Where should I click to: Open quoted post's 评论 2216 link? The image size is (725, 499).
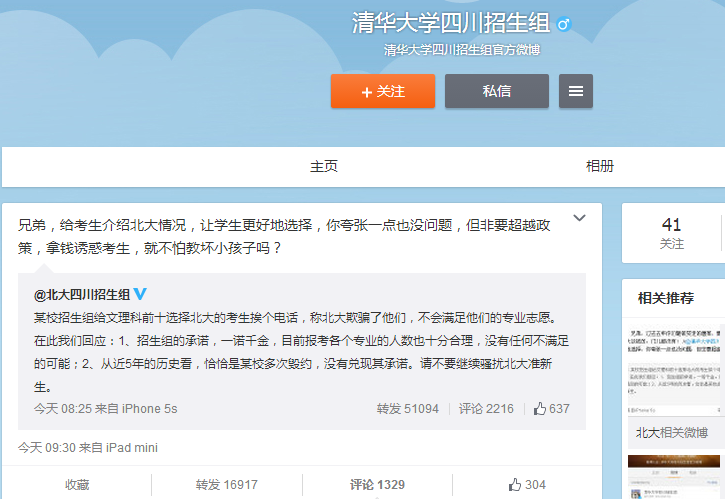coord(486,408)
